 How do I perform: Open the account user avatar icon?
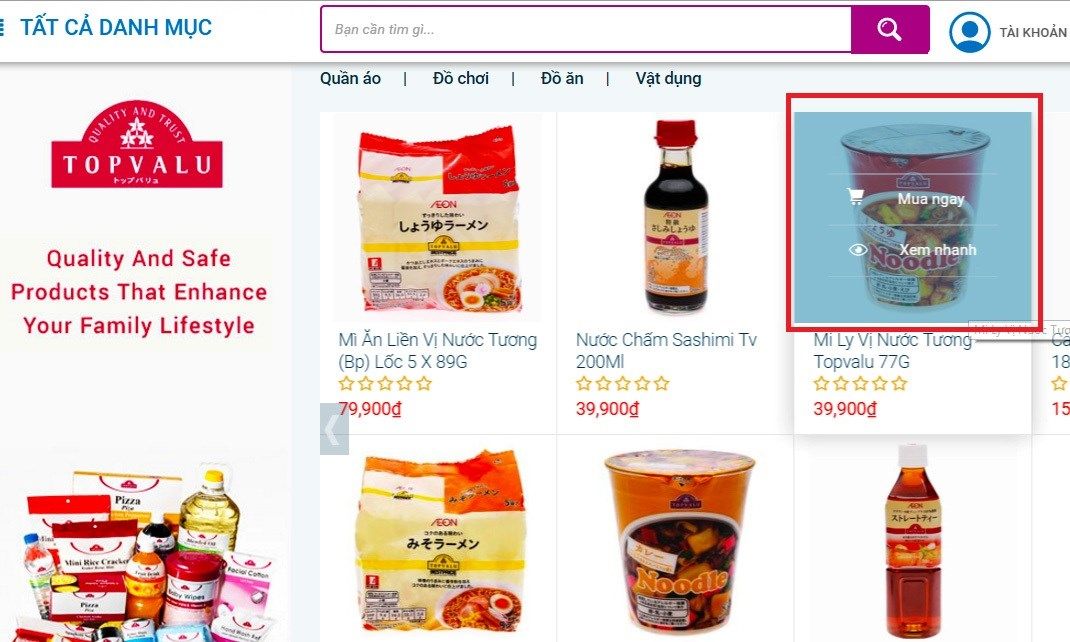coord(969,32)
